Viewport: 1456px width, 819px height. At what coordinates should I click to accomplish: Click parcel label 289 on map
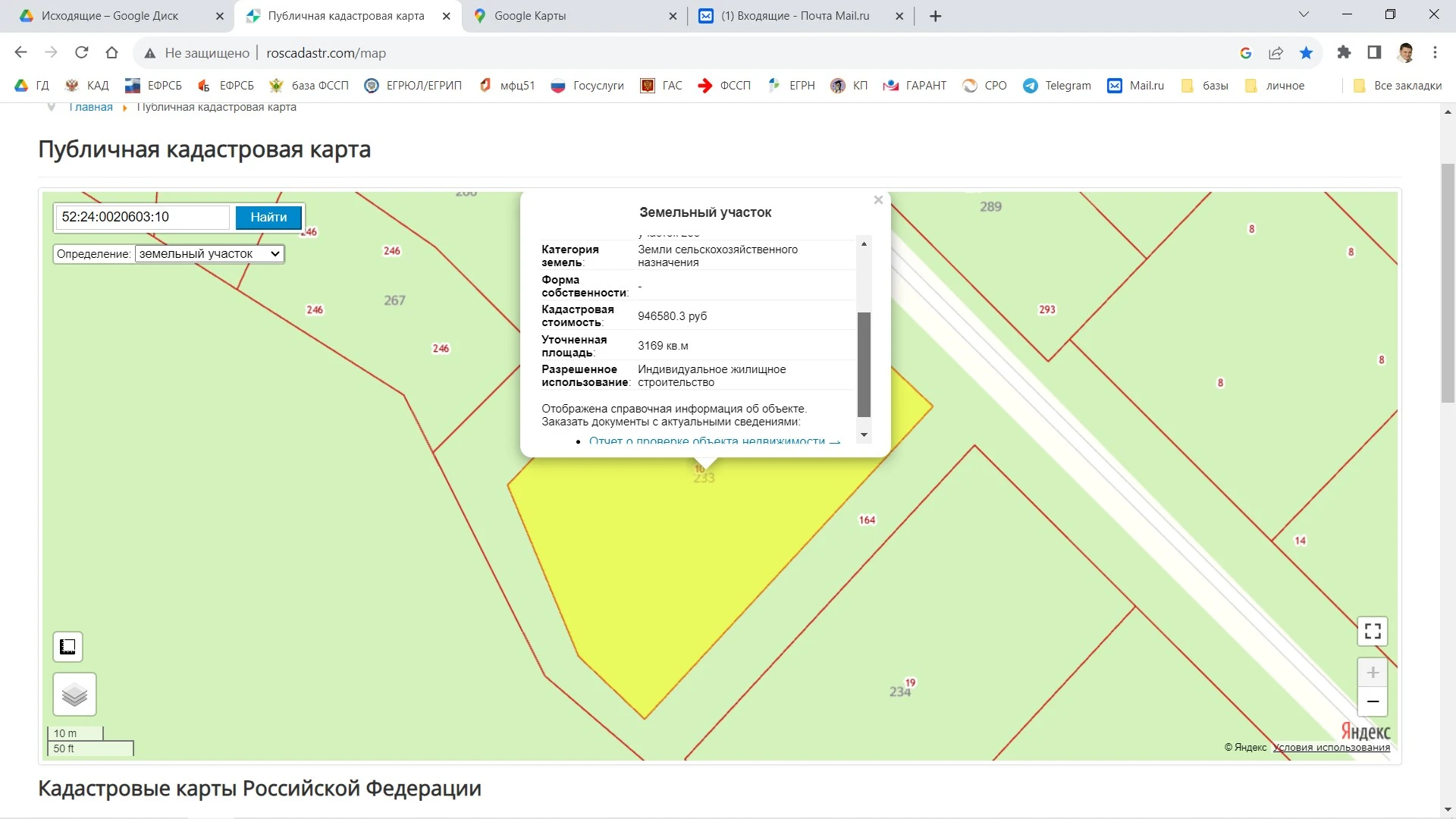click(x=990, y=206)
